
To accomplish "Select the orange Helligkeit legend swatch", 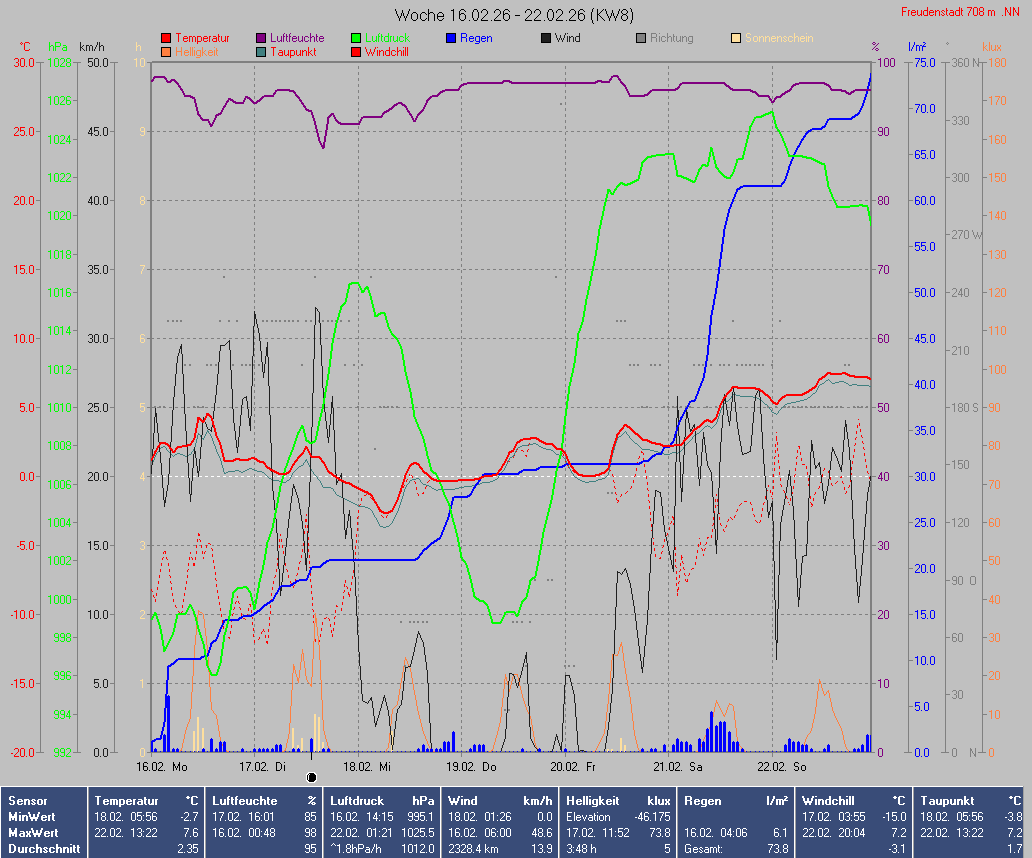I will click(166, 51).
